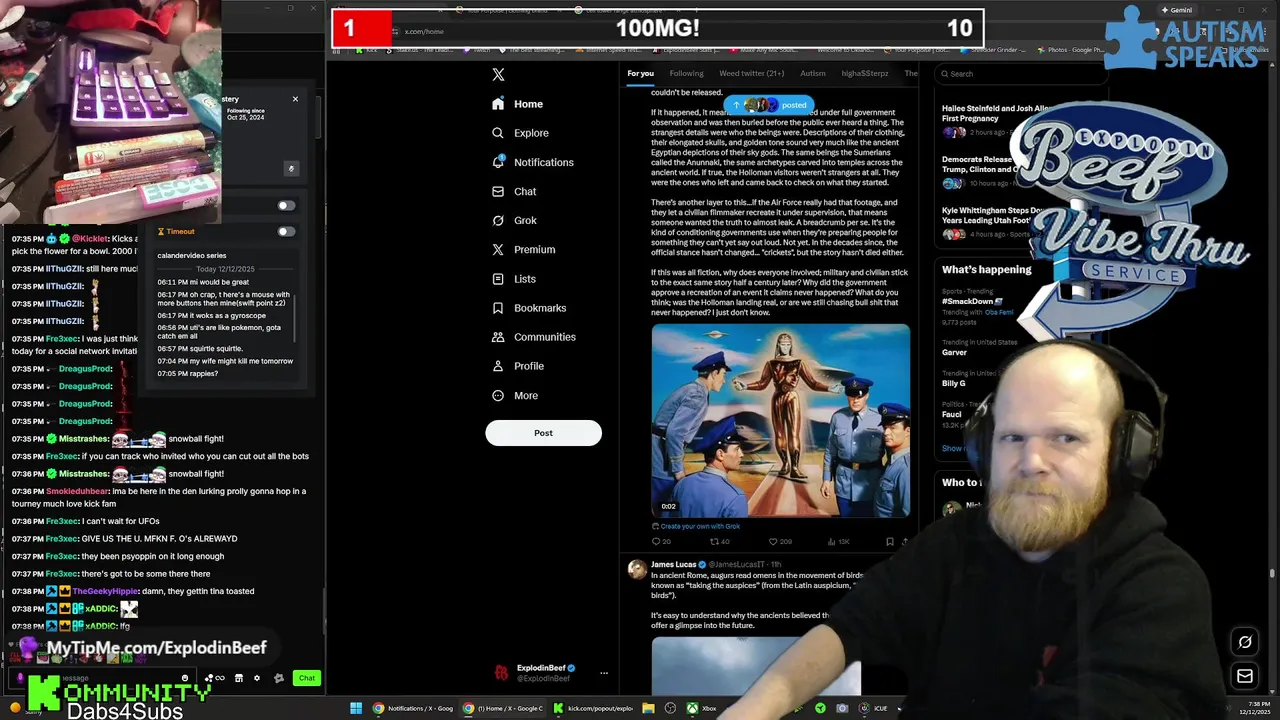Open the Xbox app from taskbar
Screen dimensions: 1280x720
[700, 708]
